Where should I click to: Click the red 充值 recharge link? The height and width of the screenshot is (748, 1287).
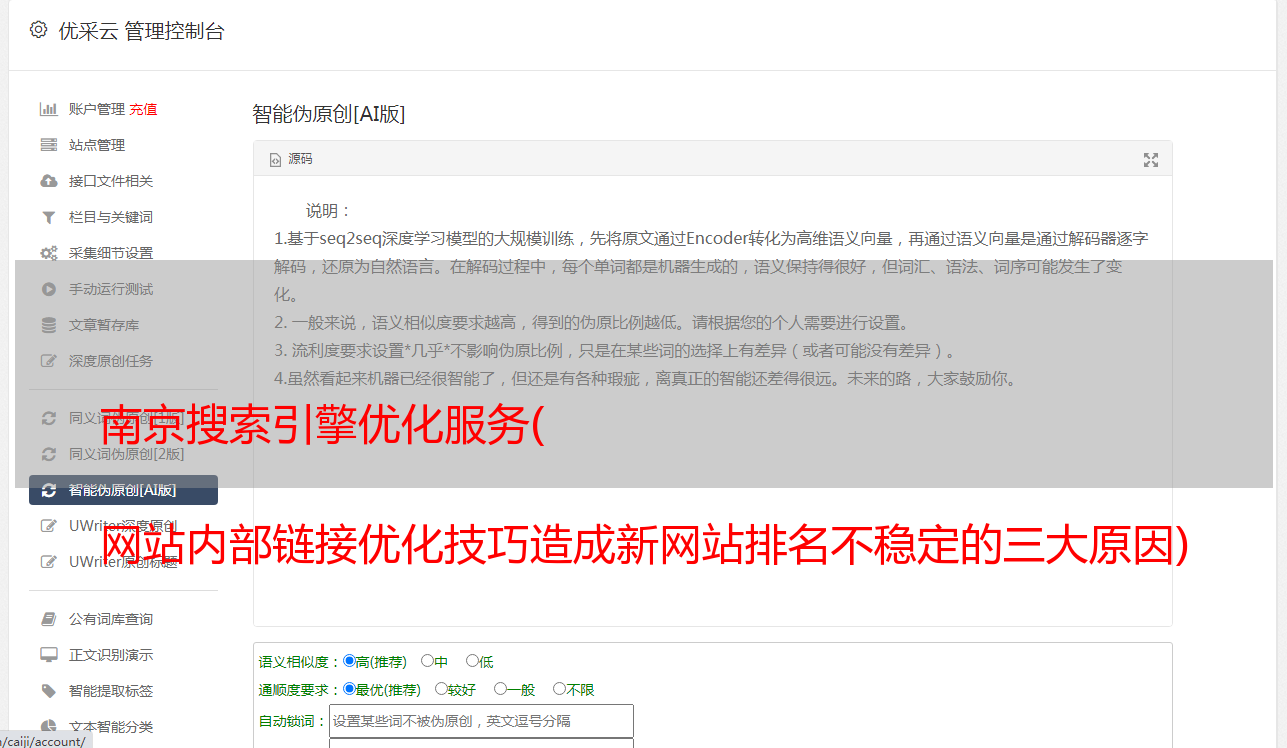pos(143,109)
